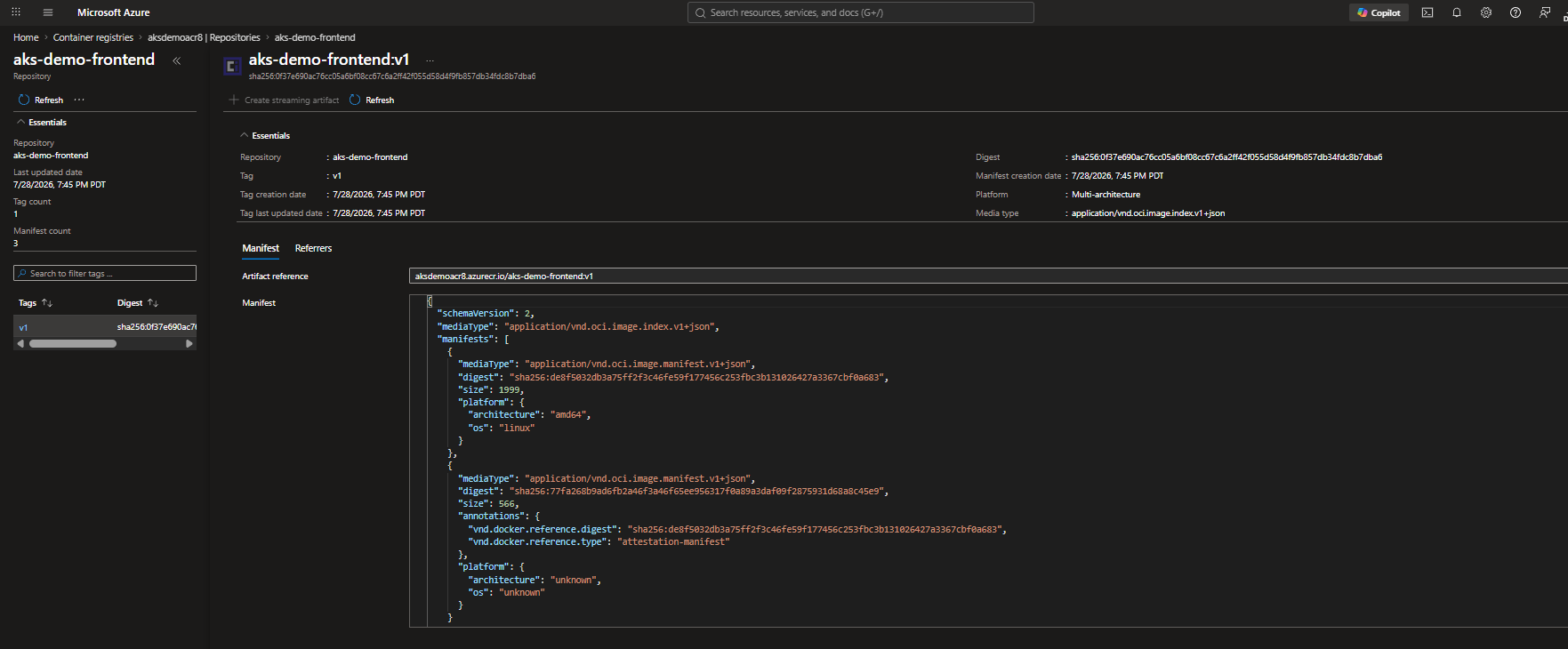The width and height of the screenshot is (1568, 649).
Task: Click the Tag count value 1
Action: pos(16,214)
